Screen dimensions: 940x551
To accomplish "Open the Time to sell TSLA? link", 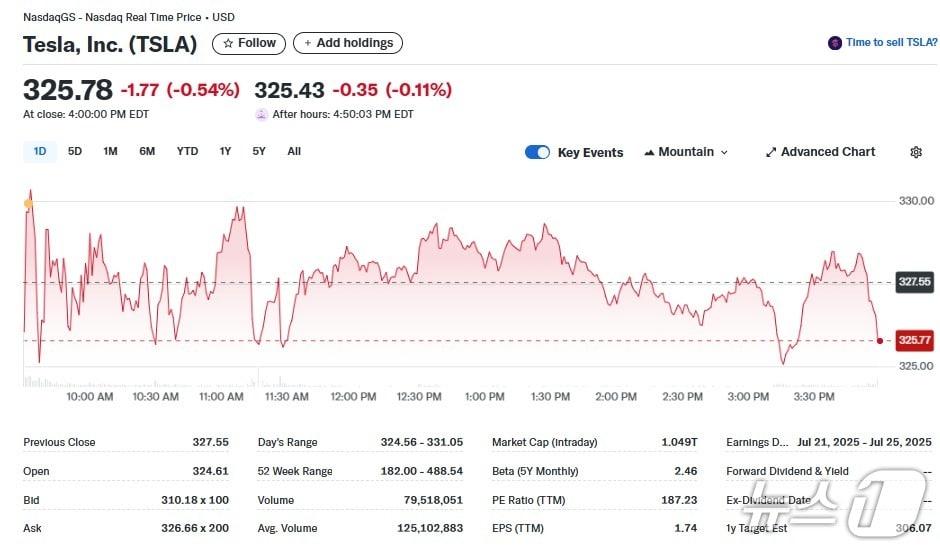I will click(891, 43).
